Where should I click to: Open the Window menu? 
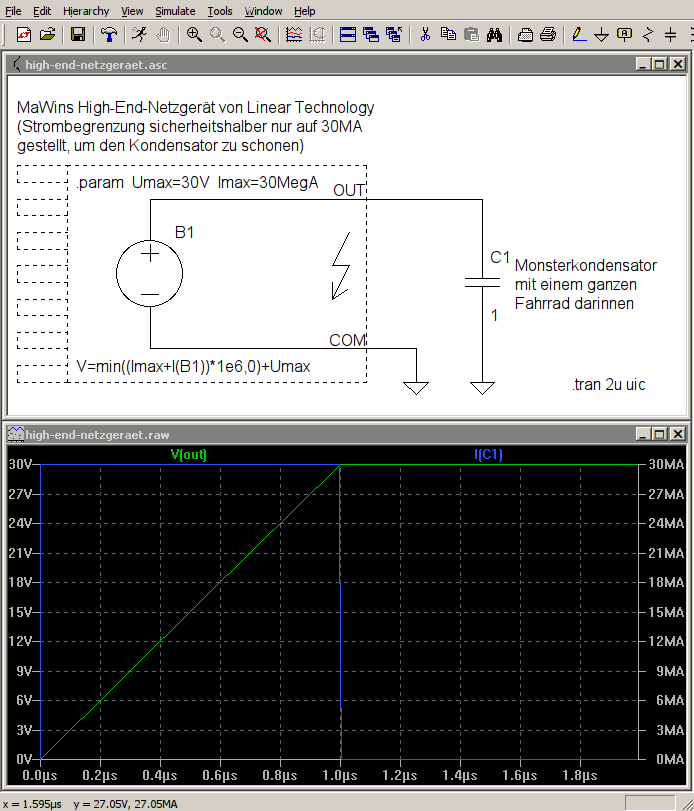click(x=263, y=11)
